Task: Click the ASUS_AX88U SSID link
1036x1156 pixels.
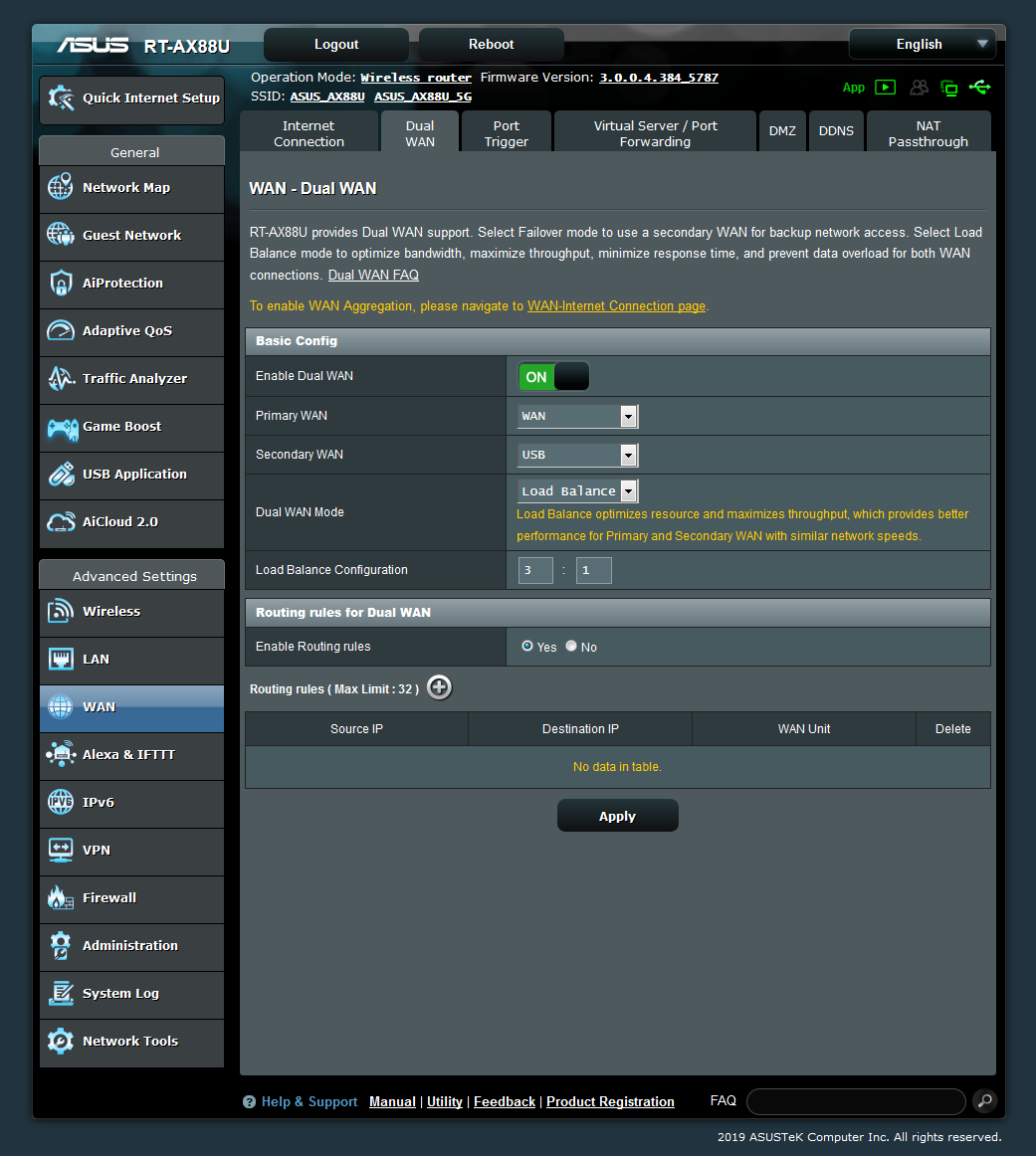Action: pos(327,96)
